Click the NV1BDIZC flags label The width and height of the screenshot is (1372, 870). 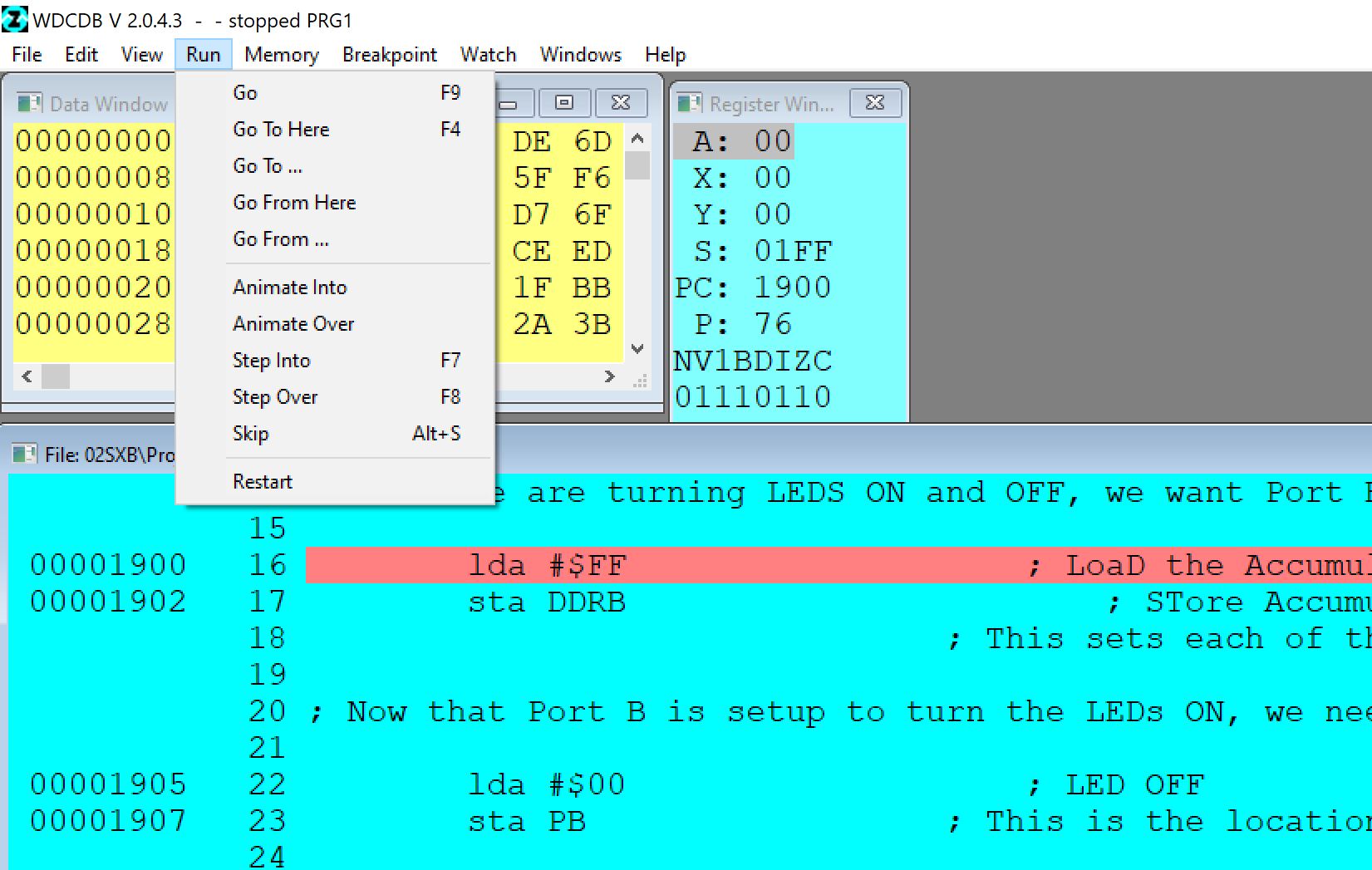[x=753, y=361]
